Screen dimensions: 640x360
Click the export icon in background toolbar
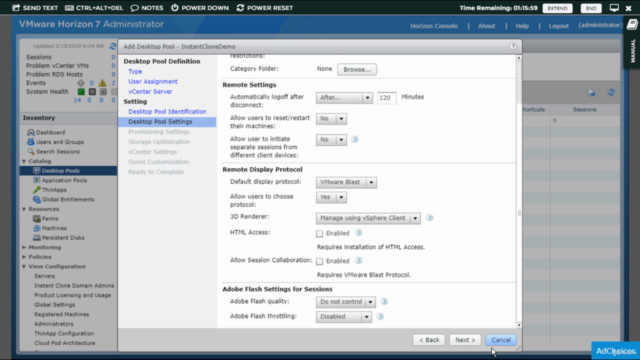coord(591,93)
